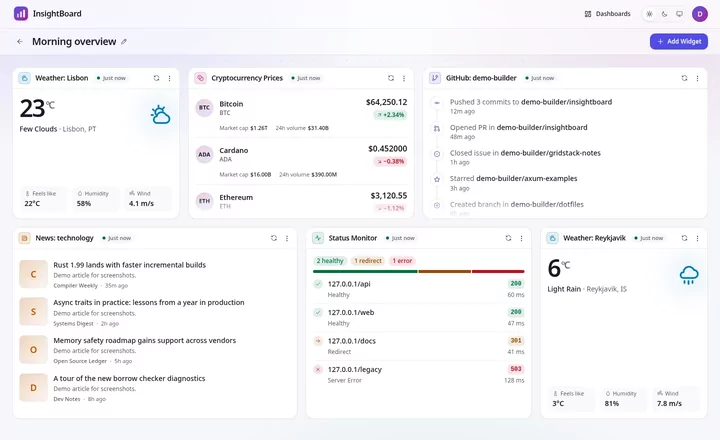Open article Memory safety roadmap gains support

tap(145, 340)
